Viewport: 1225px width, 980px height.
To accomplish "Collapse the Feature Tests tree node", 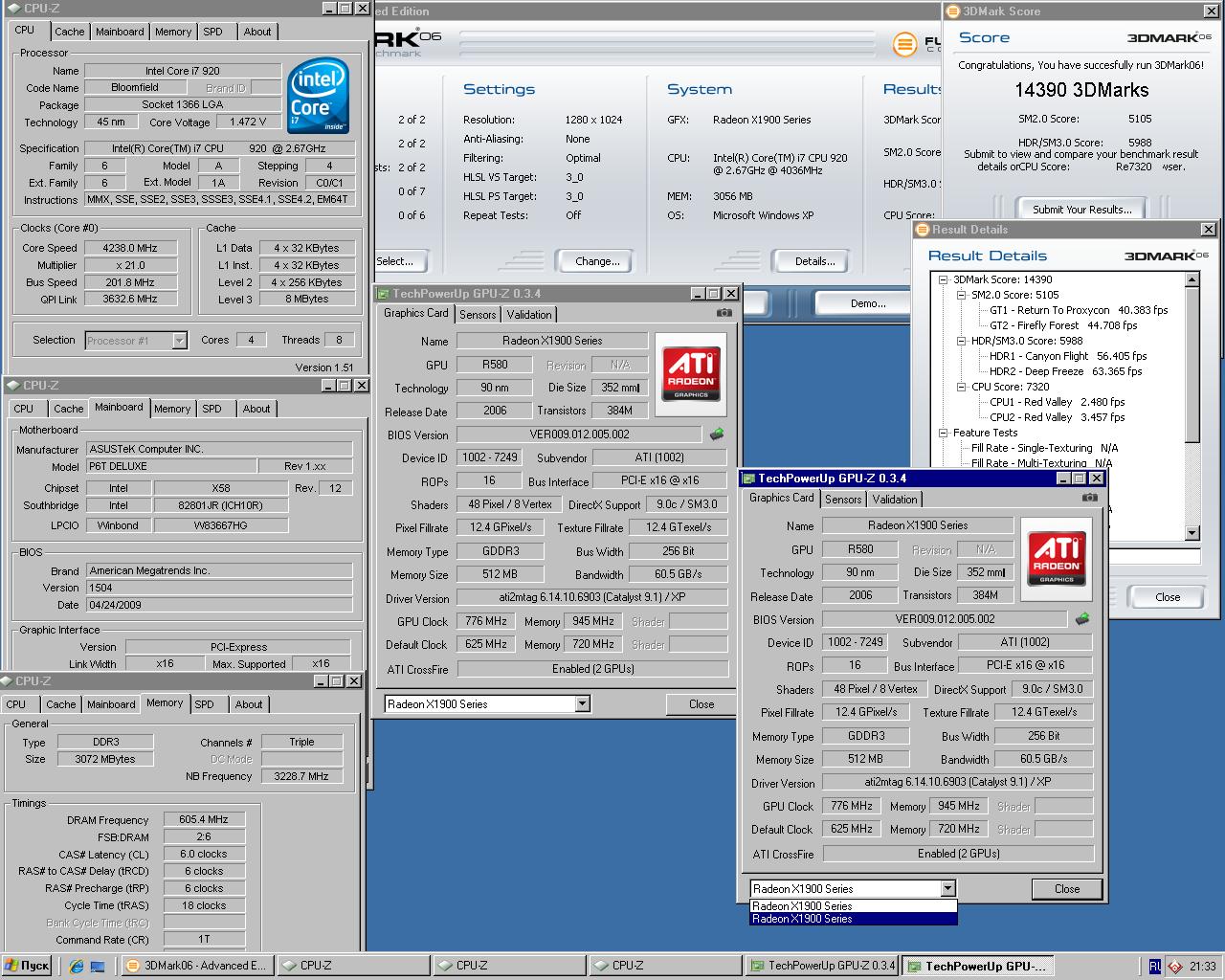I will click(944, 433).
